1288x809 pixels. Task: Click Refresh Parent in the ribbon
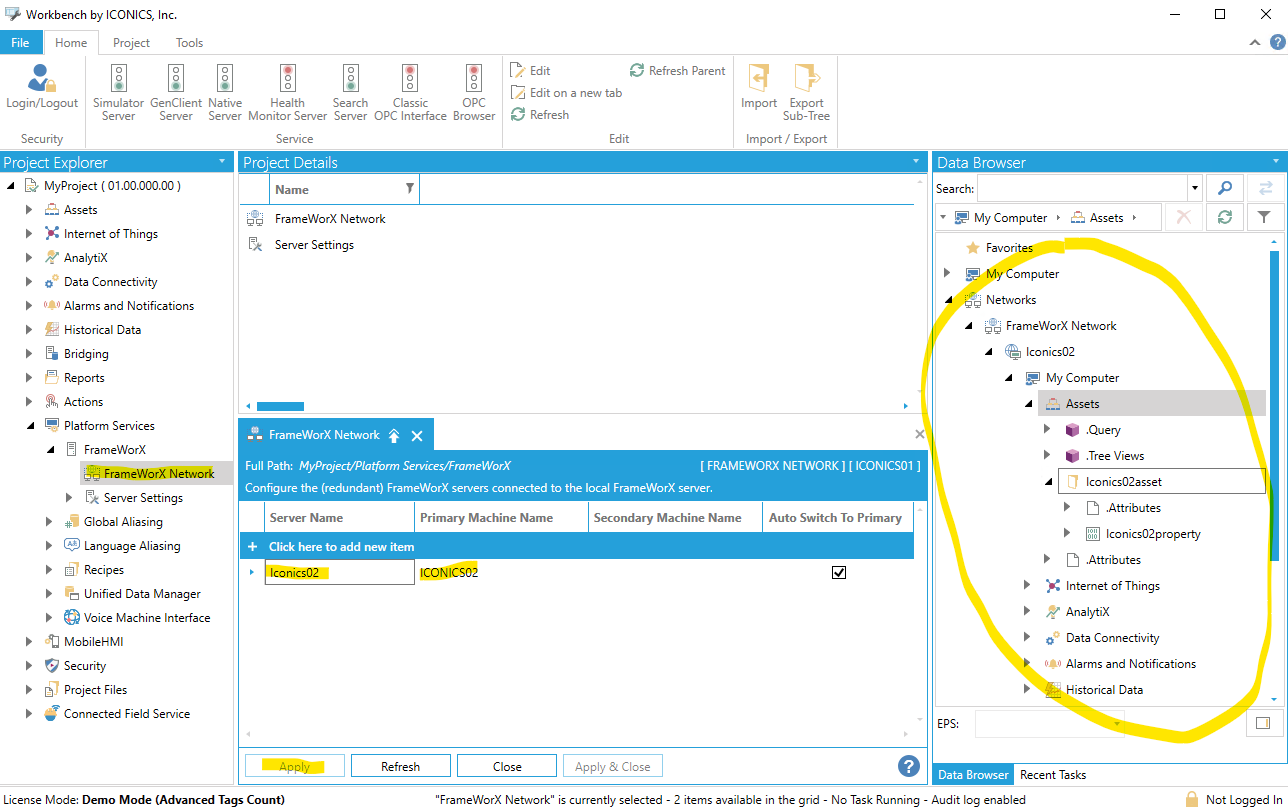pyautogui.click(x=677, y=70)
